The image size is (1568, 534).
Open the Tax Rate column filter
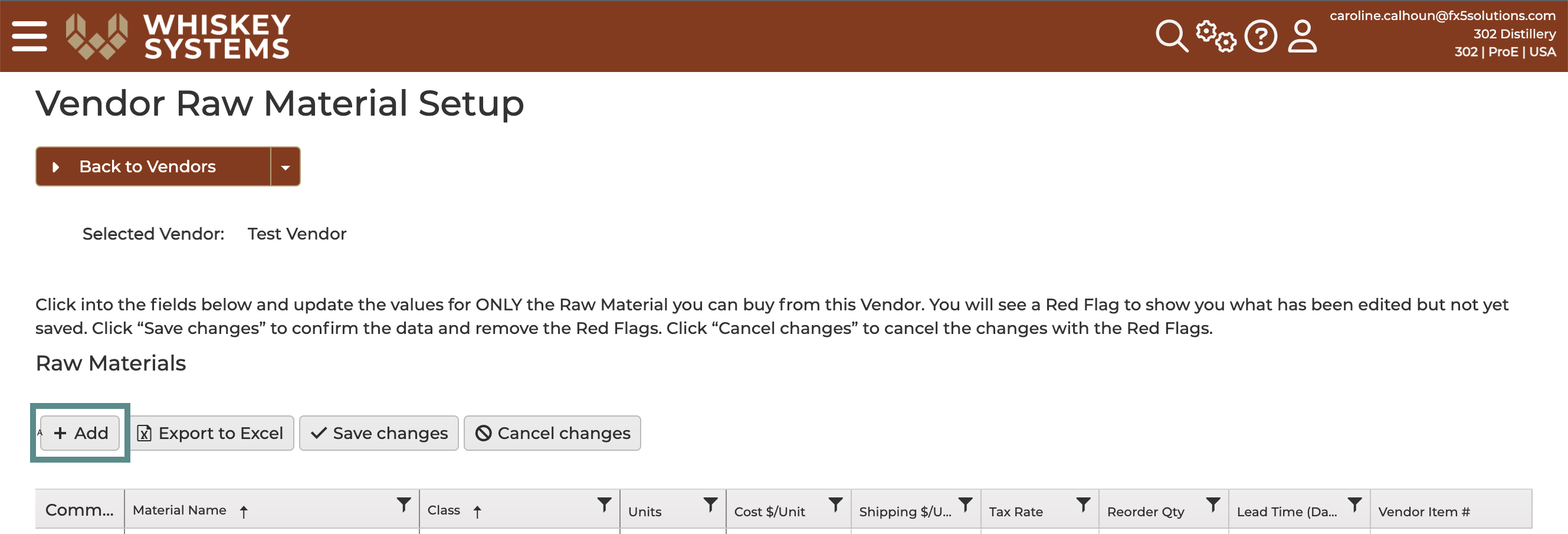[1083, 504]
